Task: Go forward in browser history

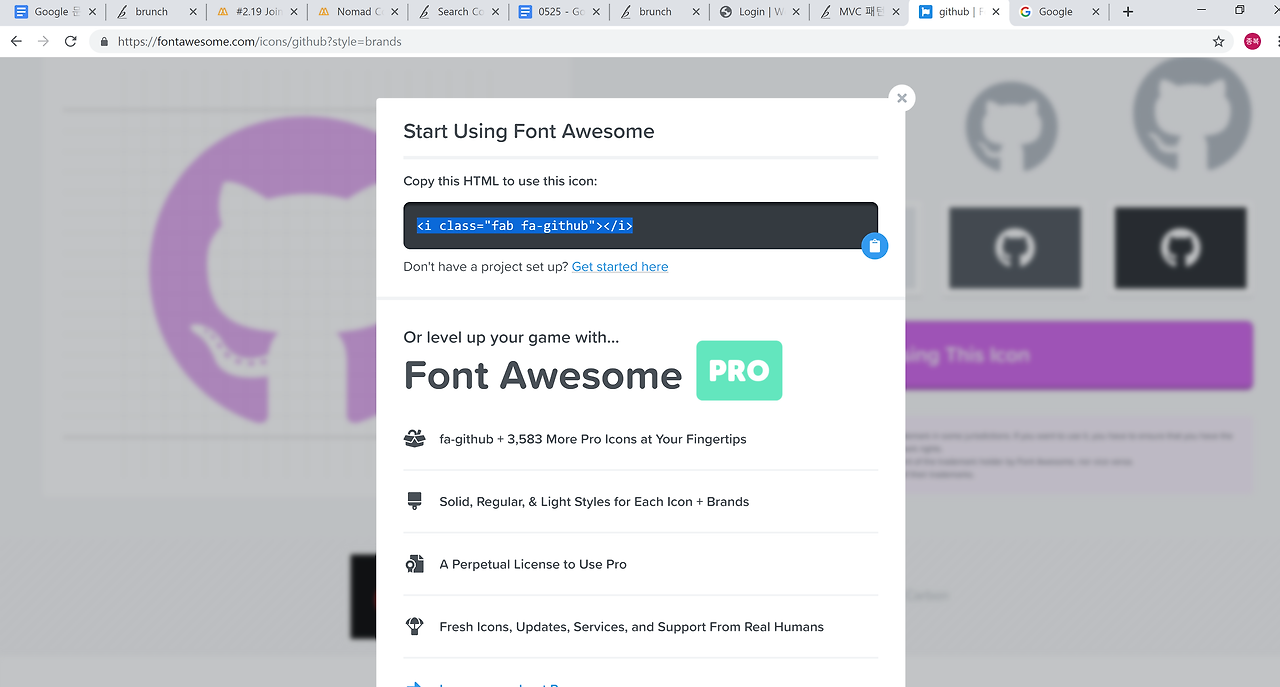Action: coord(43,42)
